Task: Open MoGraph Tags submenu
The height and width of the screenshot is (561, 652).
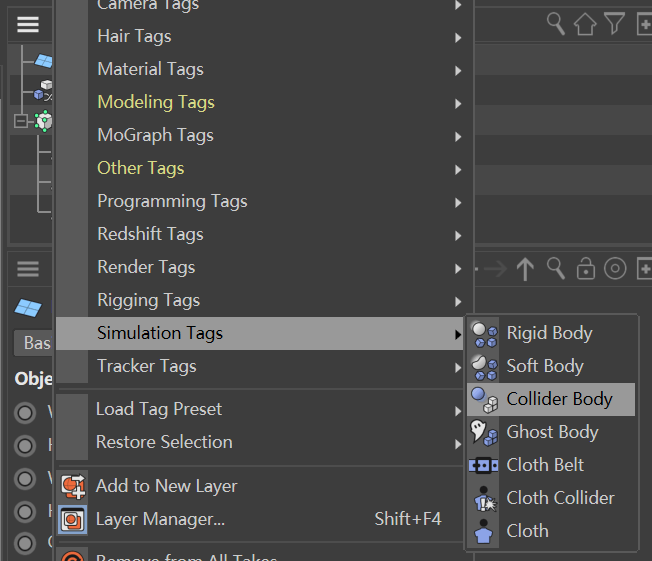Action: tap(259, 136)
